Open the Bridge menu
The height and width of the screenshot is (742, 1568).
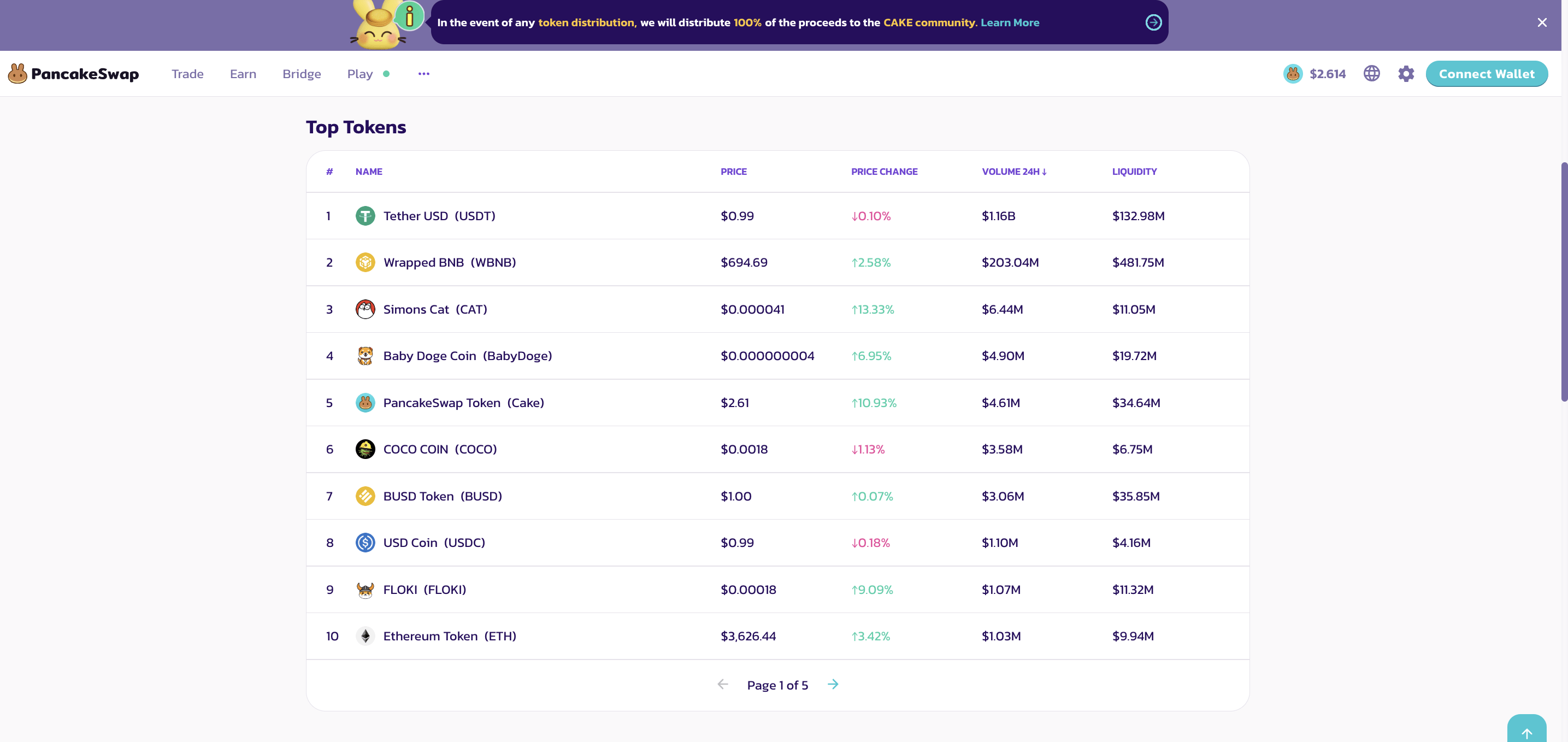(301, 74)
